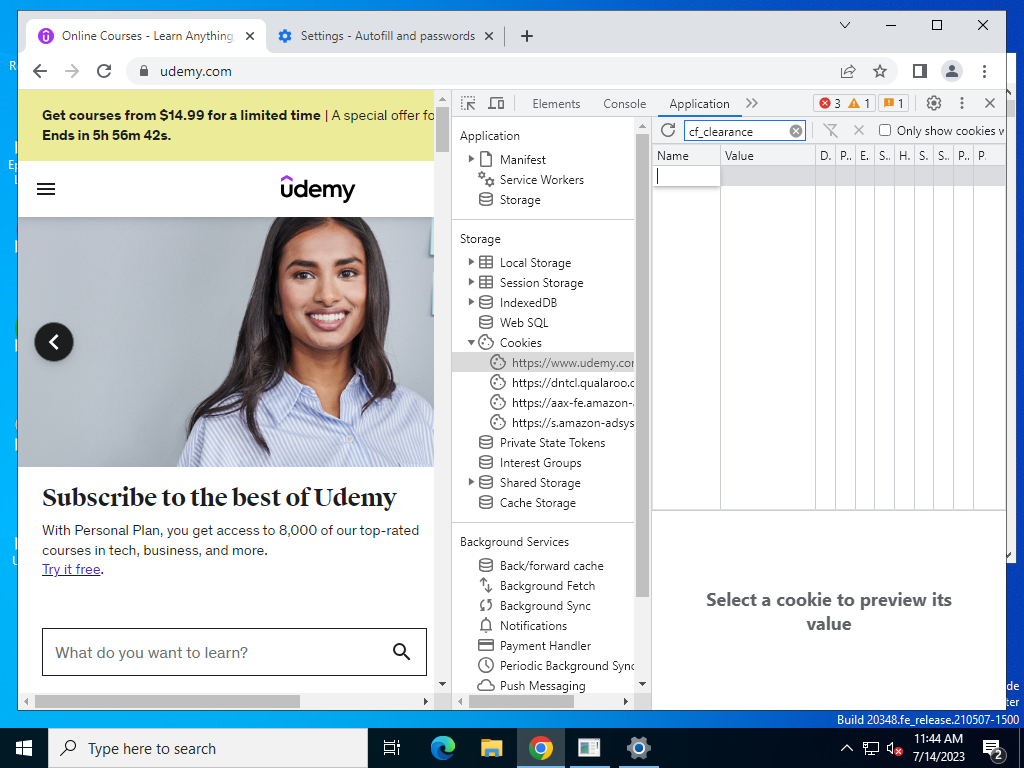
Task: Select the dntcl.qualaroo cookies entry
Action: [563, 383]
